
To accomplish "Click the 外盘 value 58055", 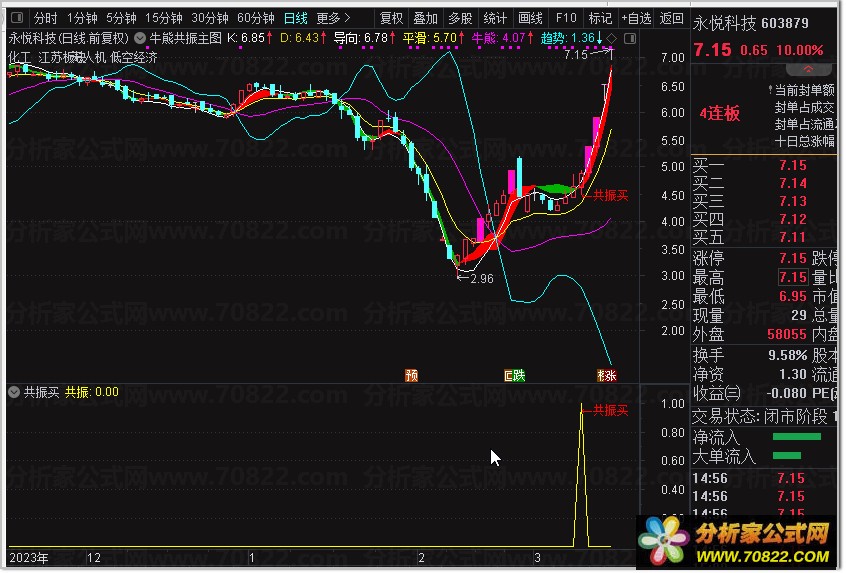I will click(787, 335).
